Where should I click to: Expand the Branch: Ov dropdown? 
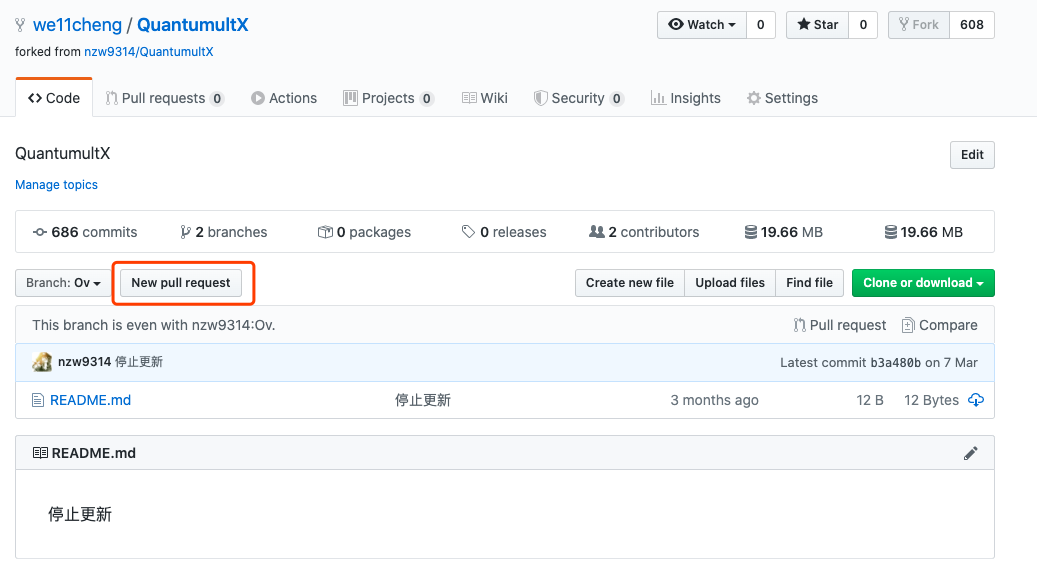pos(63,282)
